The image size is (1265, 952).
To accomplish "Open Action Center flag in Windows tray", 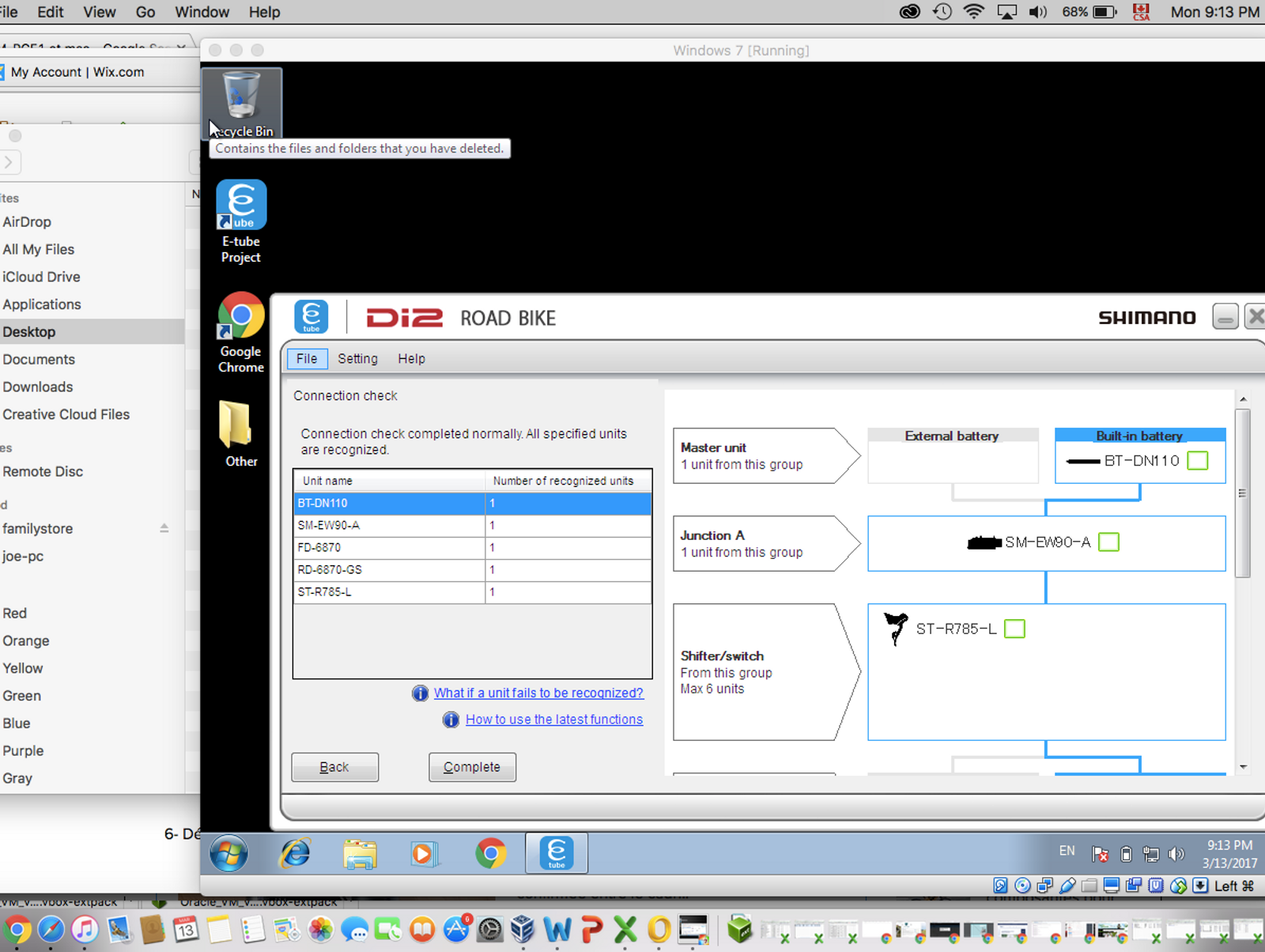I will point(1100,854).
